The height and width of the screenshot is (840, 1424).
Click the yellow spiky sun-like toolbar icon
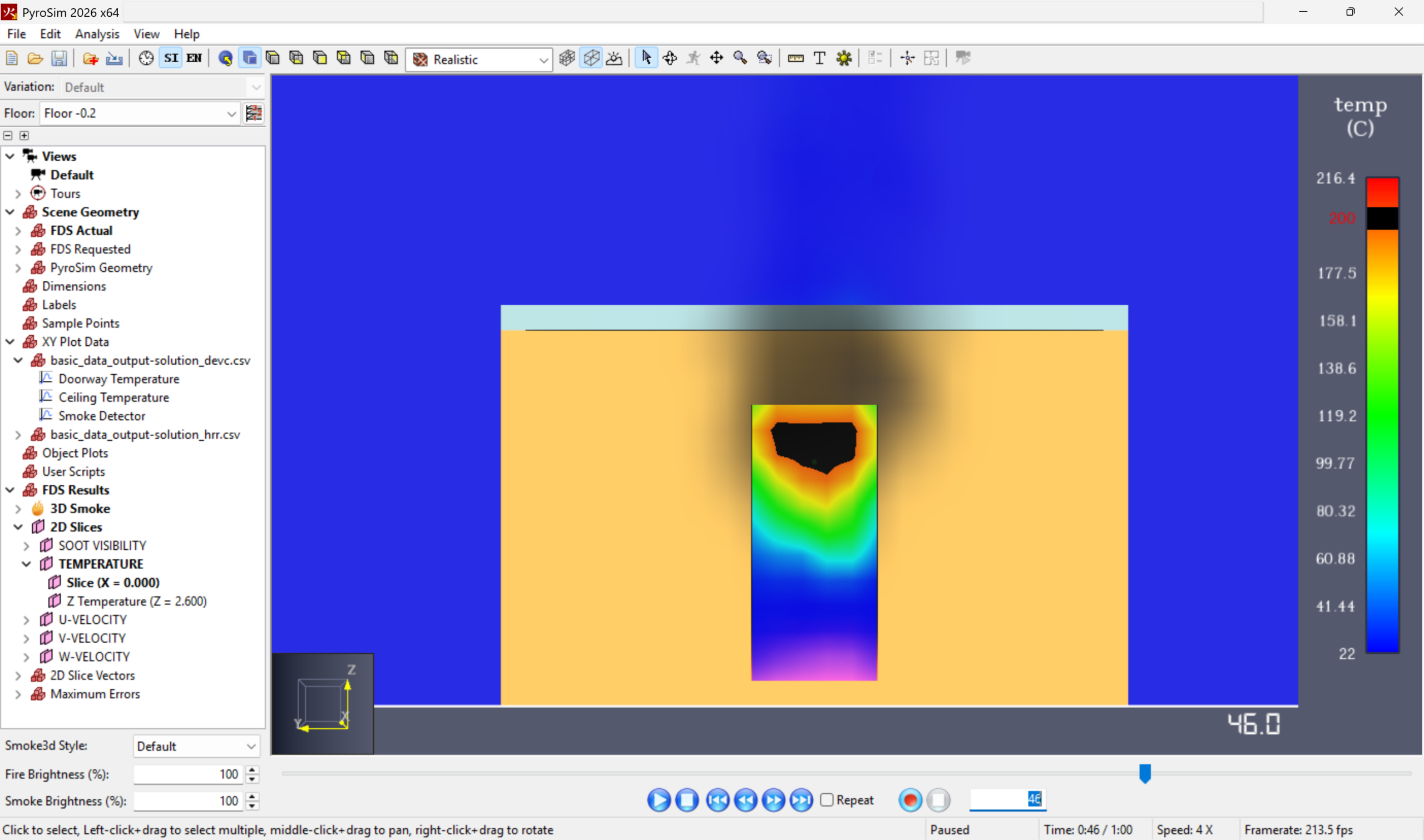coord(844,58)
